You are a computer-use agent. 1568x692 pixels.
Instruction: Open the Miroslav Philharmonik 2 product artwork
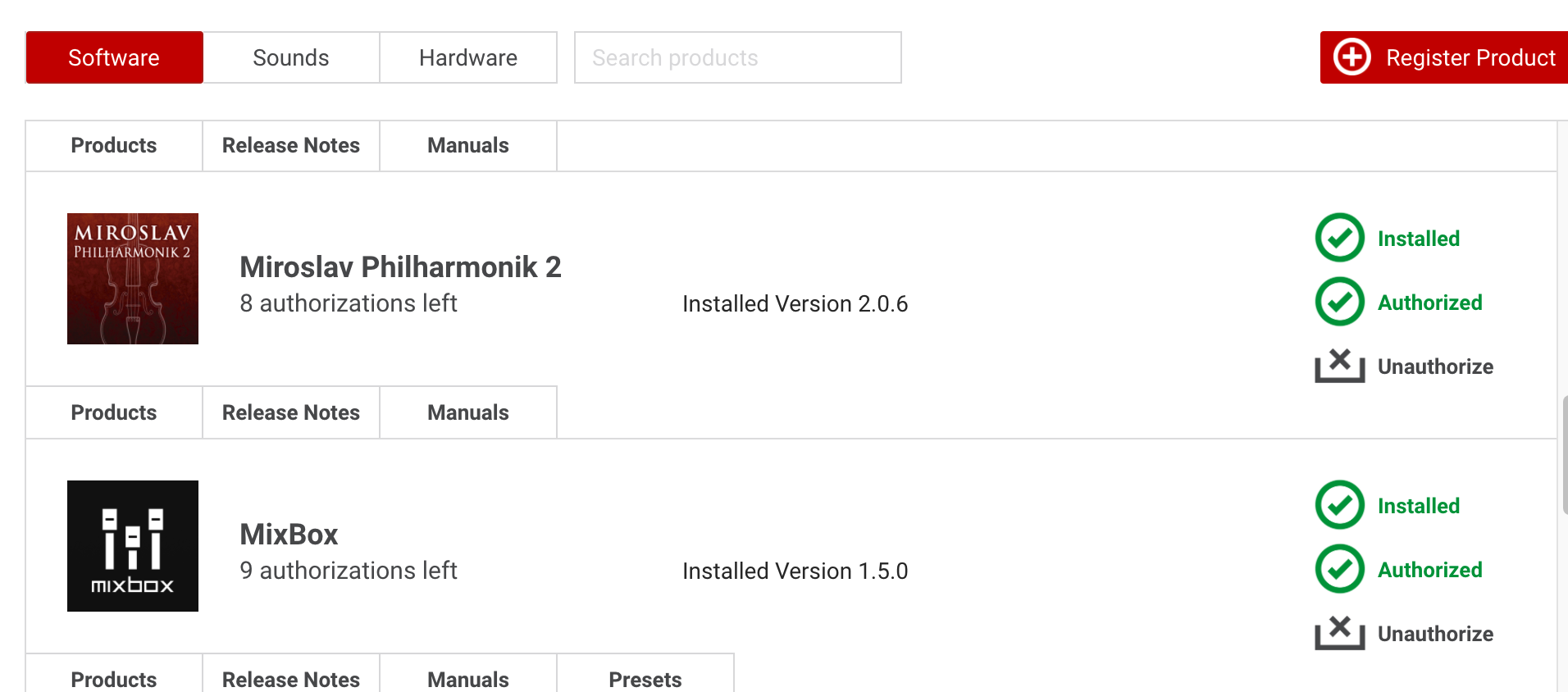click(133, 279)
